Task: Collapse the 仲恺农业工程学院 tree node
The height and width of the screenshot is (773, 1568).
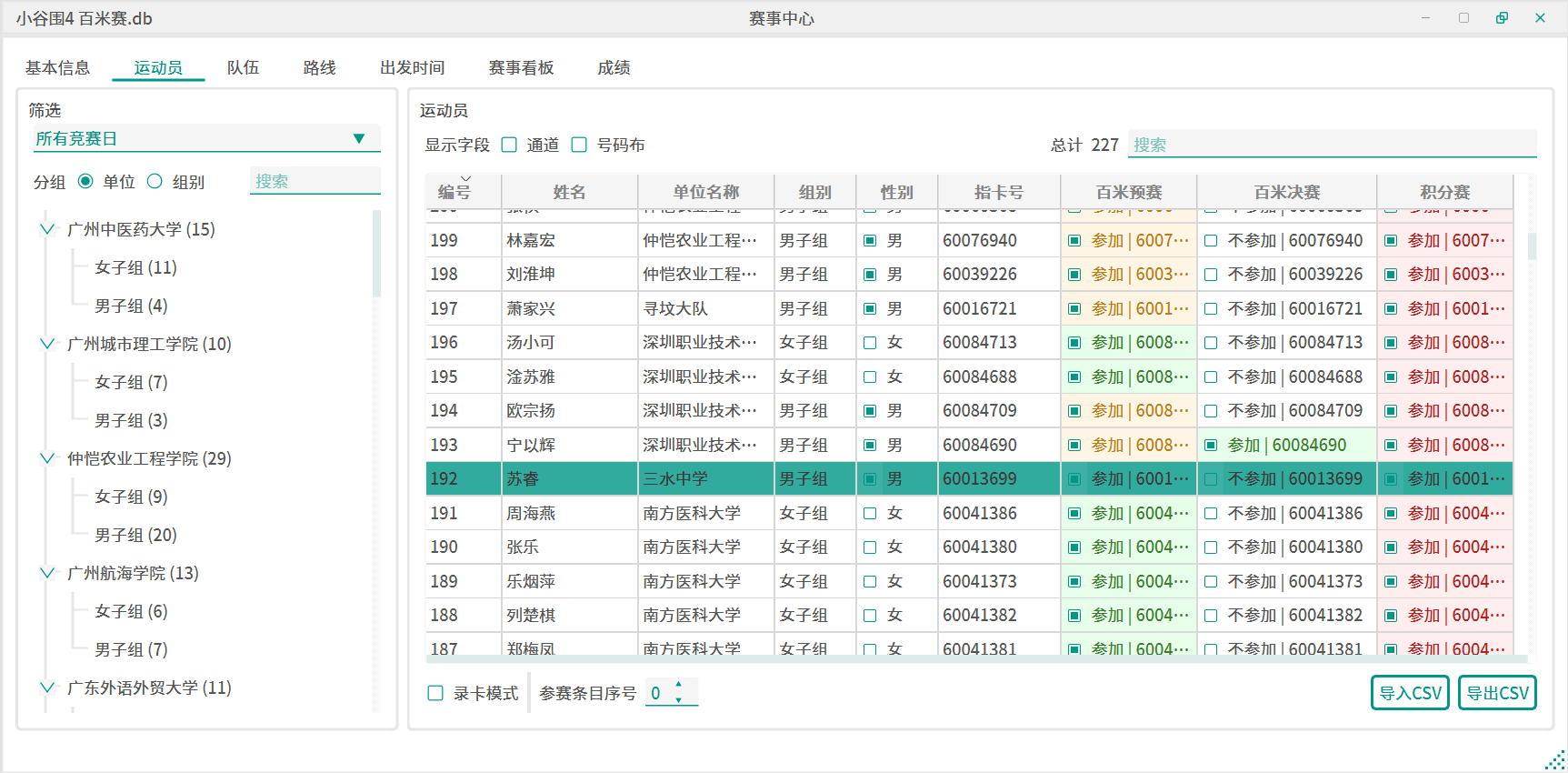Action: 47,458
